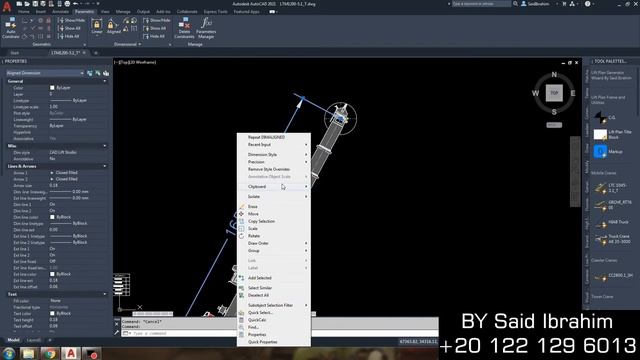Image resolution: width=640 pixels, height=360 pixels.
Task: Choose Copy Selection in context menu
Action: [x=273, y=221]
